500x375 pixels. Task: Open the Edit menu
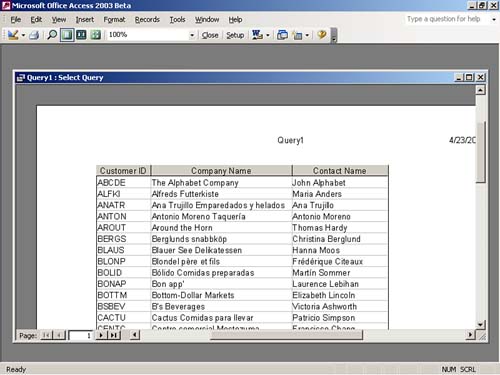[36, 20]
